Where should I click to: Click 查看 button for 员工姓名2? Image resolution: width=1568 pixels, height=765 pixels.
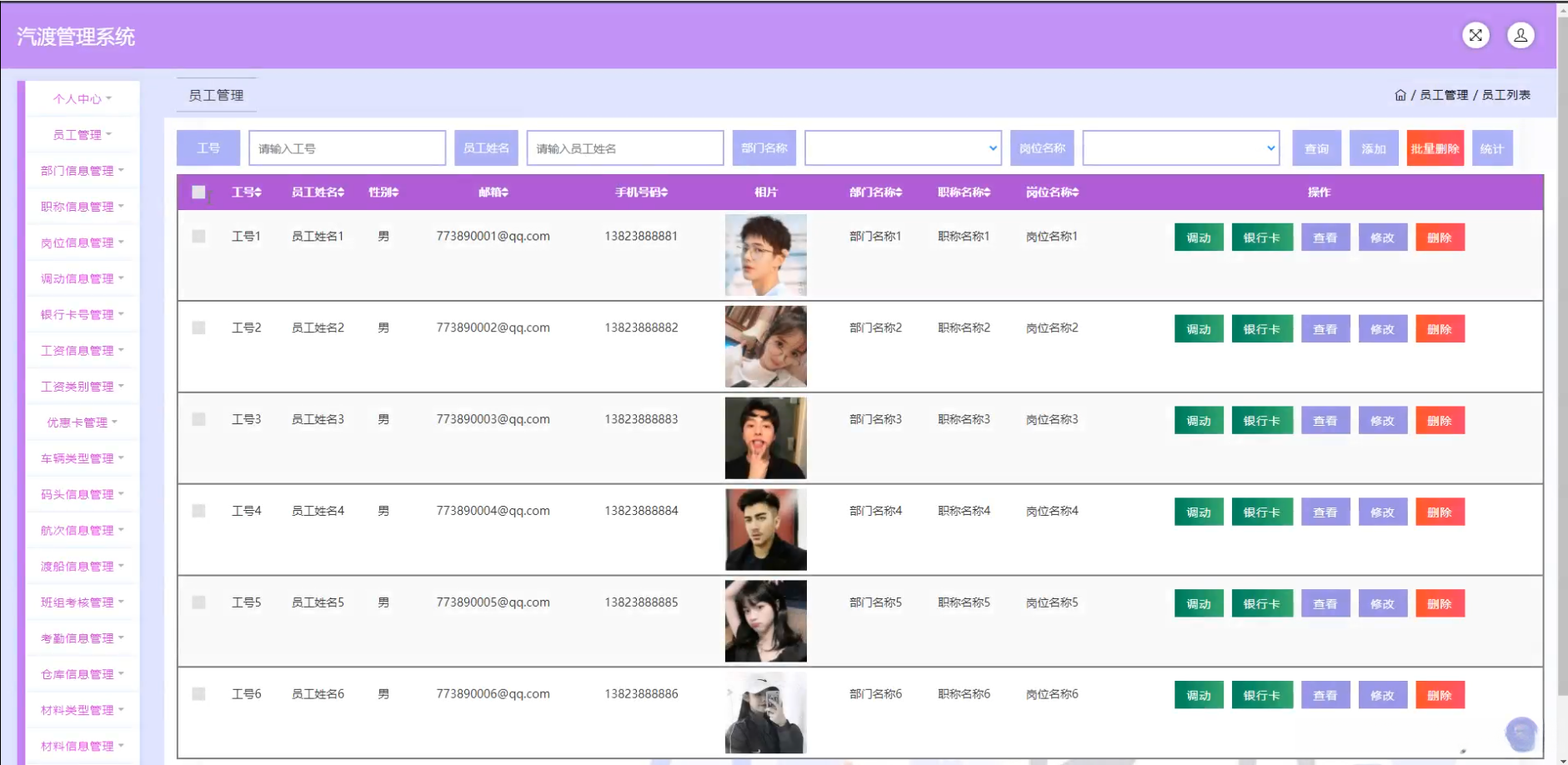click(1325, 329)
